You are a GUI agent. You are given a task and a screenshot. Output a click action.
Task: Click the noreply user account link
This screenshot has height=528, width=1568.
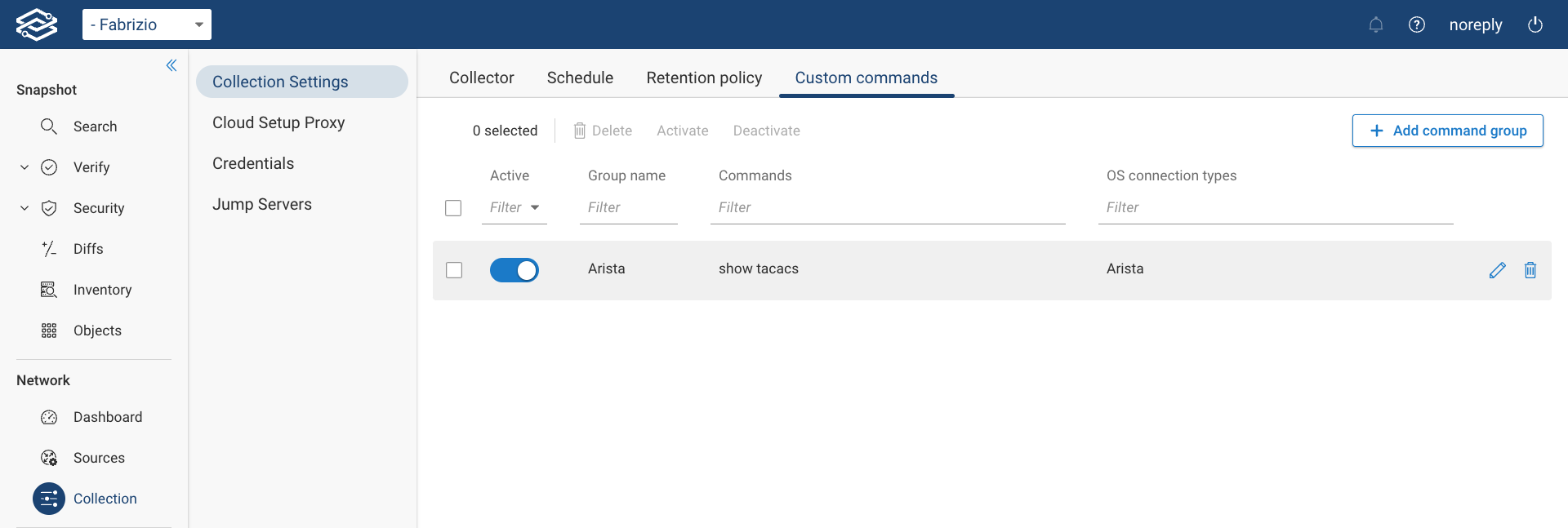pos(1476,24)
